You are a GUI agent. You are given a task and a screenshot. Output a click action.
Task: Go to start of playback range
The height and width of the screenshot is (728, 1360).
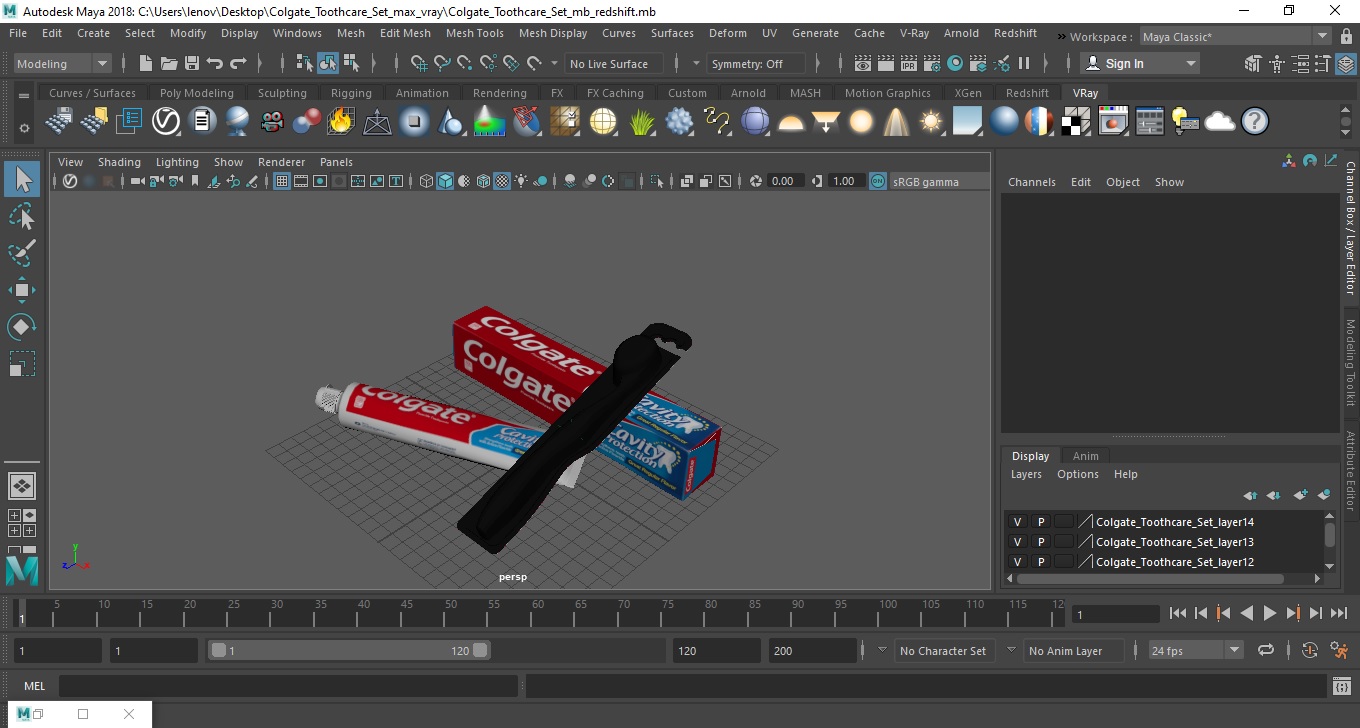(1178, 613)
